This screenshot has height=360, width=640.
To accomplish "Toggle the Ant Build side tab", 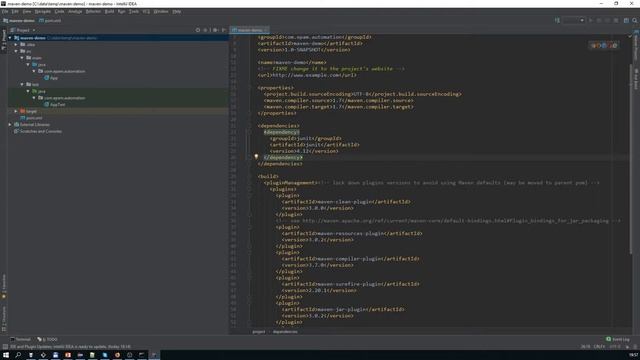I will [x=636, y=79].
